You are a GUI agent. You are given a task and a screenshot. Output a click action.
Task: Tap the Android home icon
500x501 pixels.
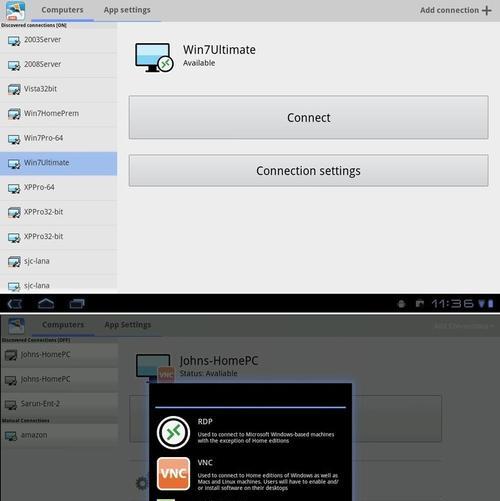click(x=46, y=304)
